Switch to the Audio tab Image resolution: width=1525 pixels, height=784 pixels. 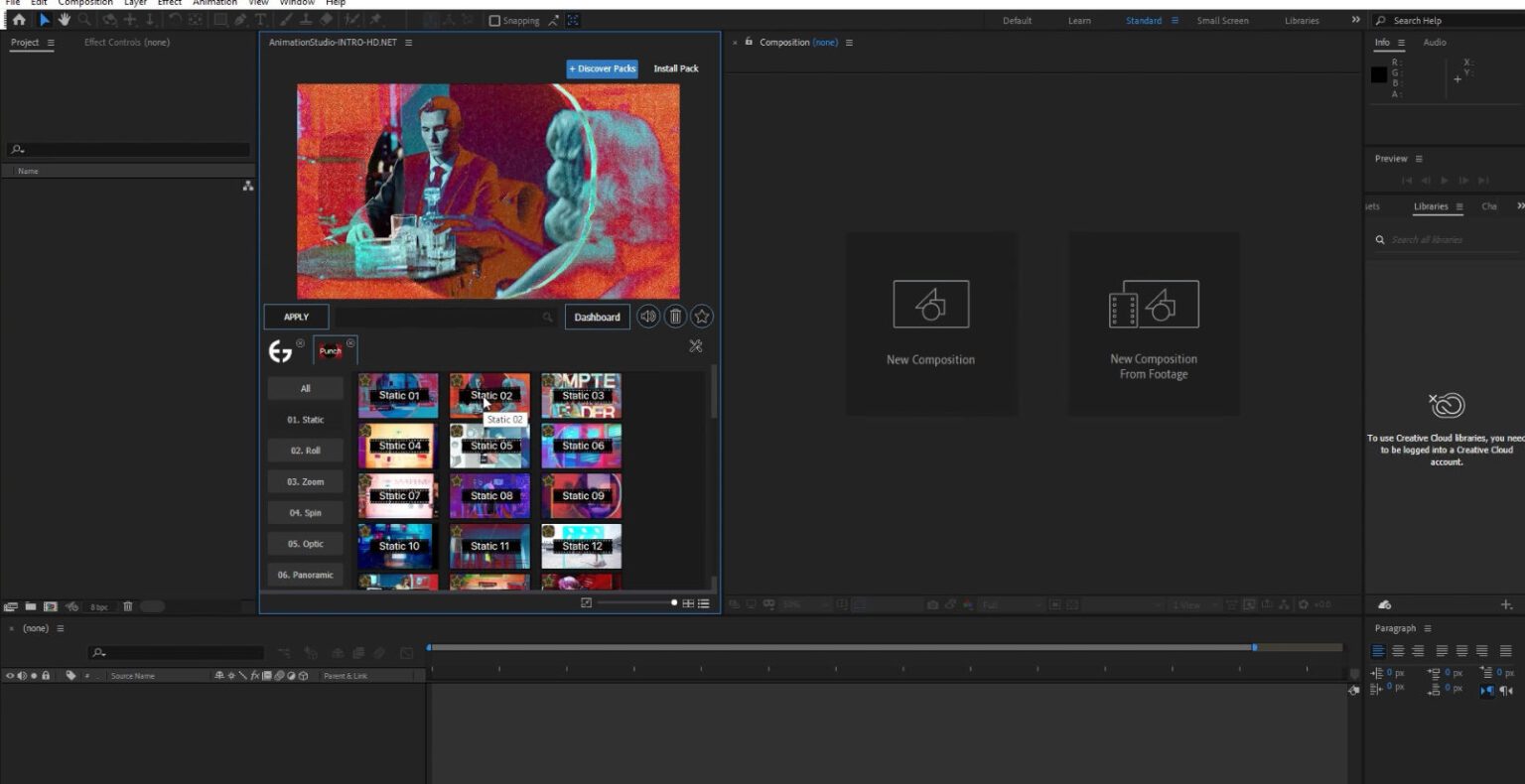point(1435,43)
